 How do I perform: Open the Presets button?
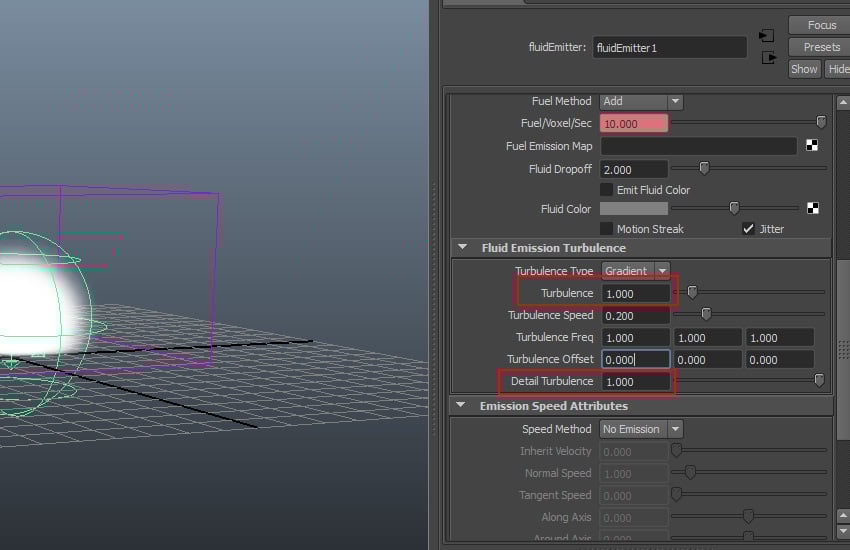coord(821,47)
